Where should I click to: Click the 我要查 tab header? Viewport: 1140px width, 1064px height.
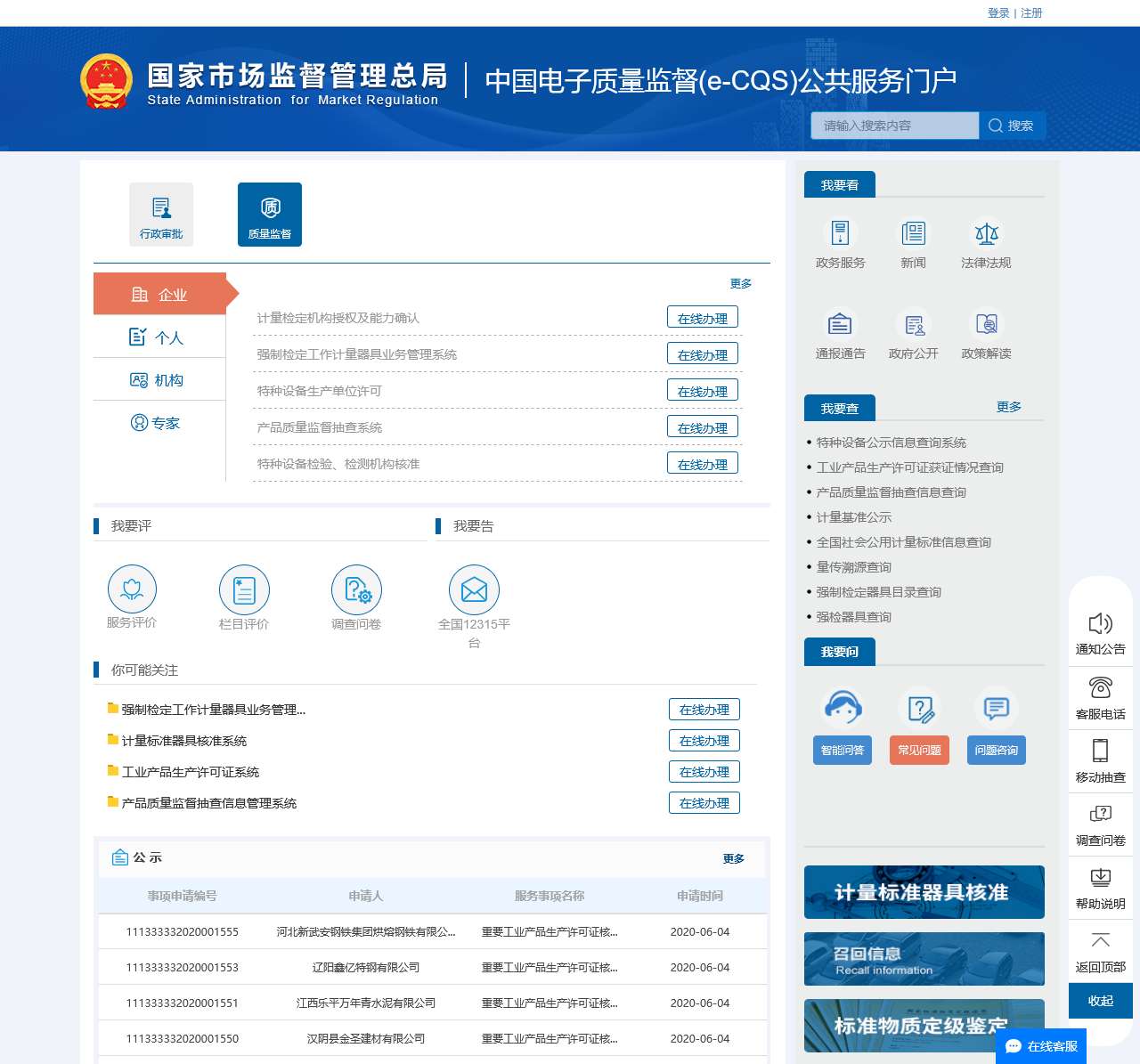point(840,408)
